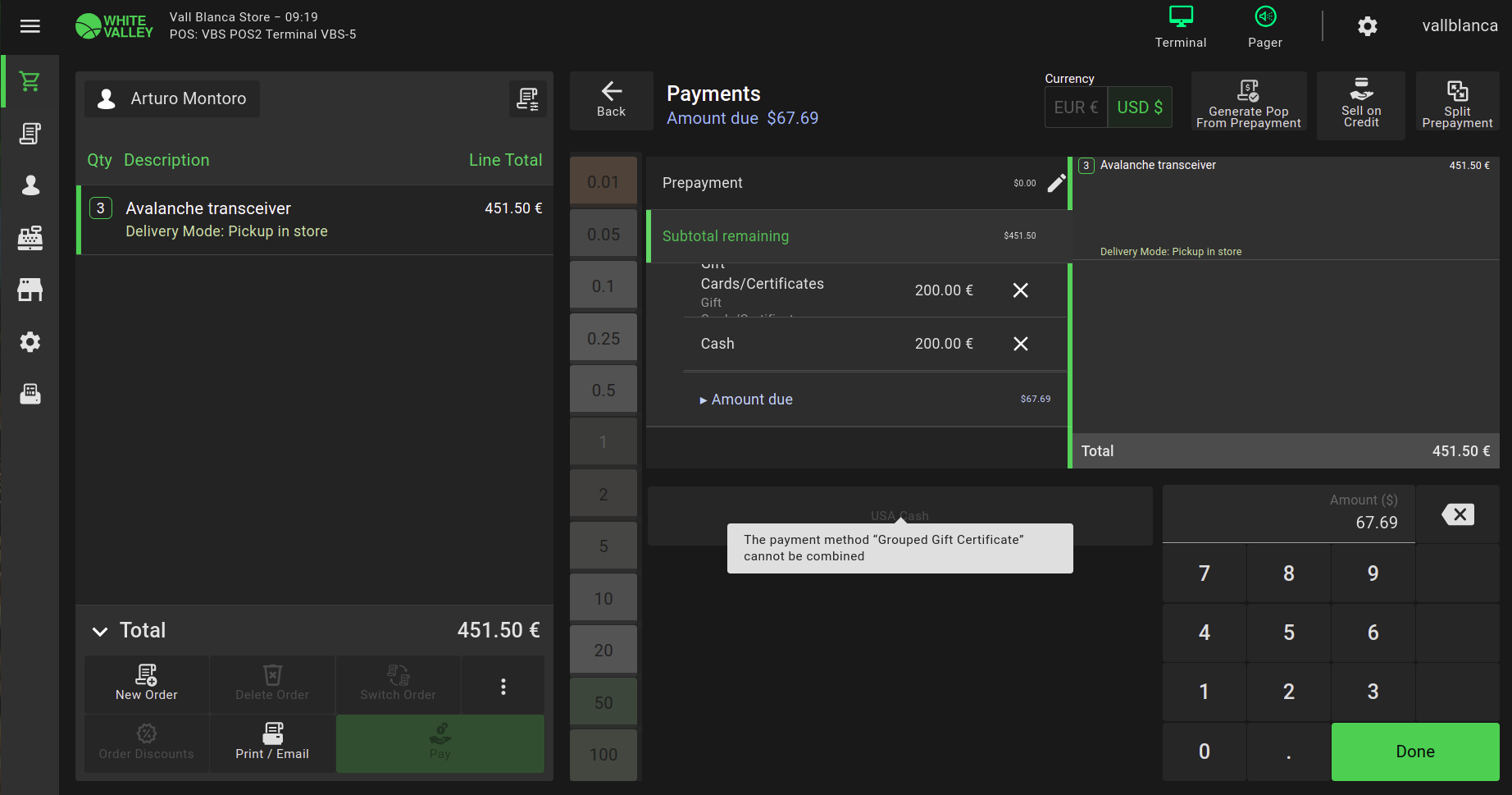Switch currency to EUR €
1512x795 pixels.
tap(1076, 107)
